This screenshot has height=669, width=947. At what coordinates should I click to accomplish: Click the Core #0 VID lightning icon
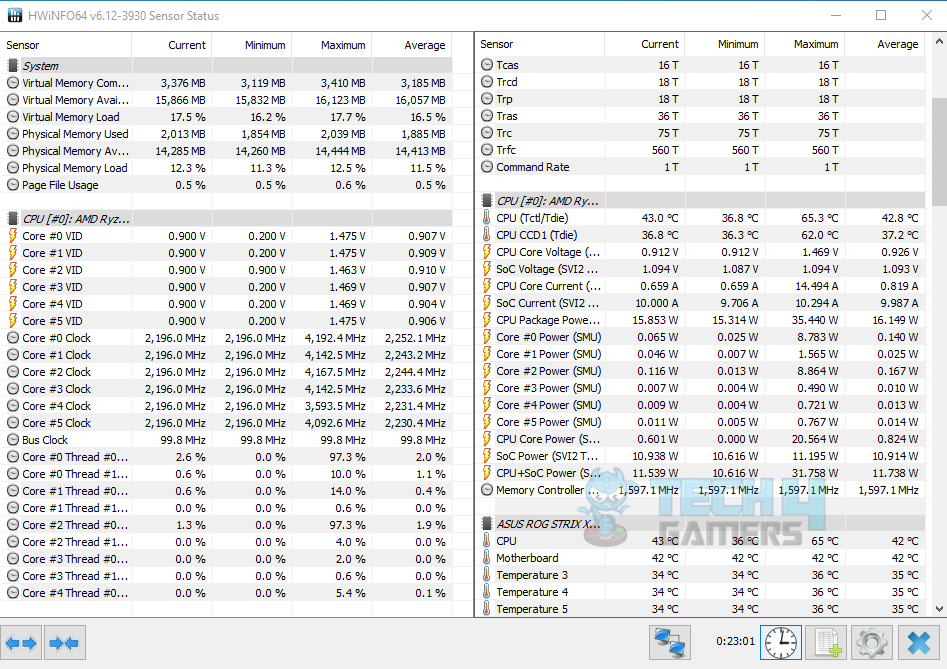pos(13,235)
